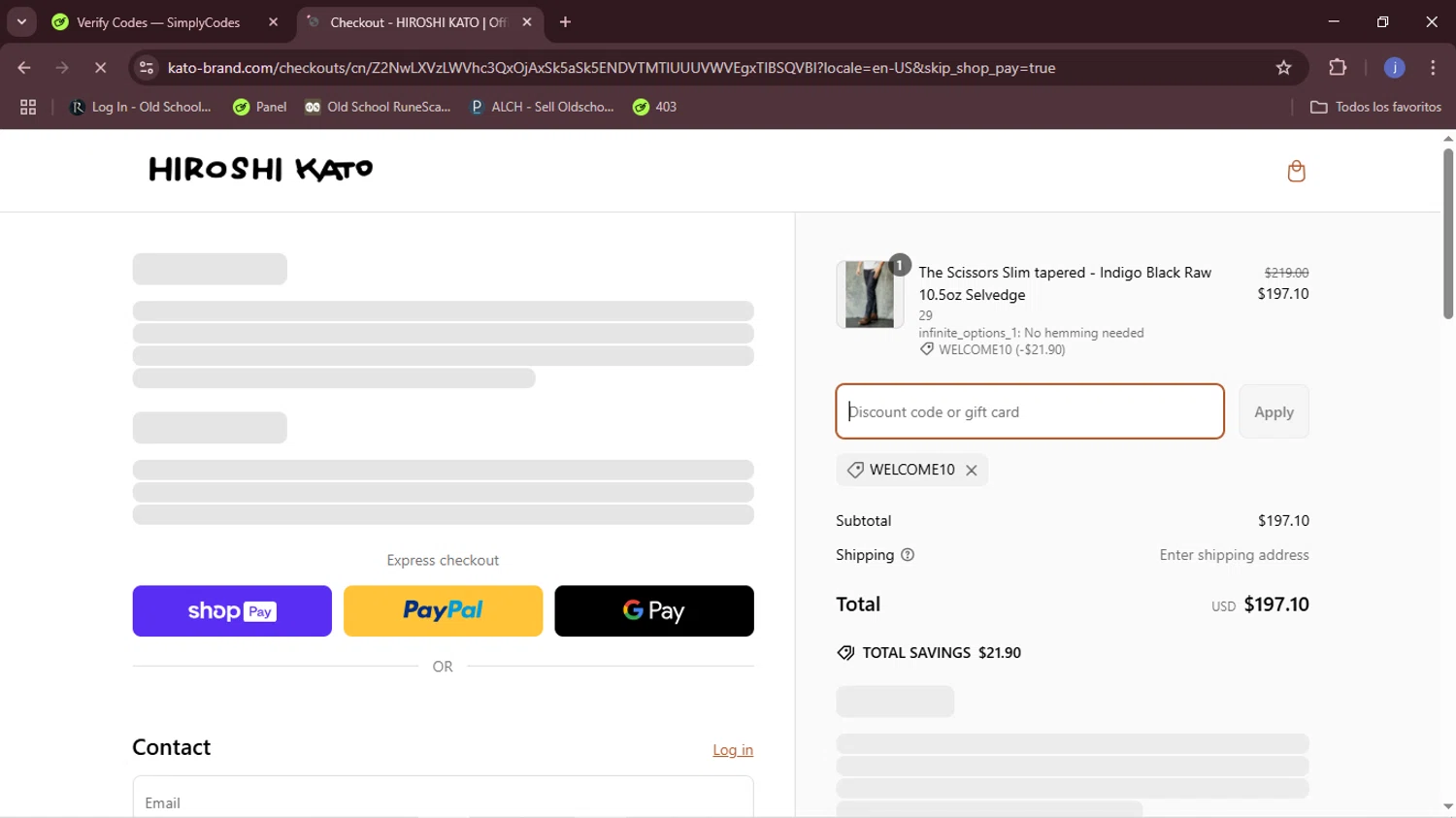Image resolution: width=1456 pixels, height=818 pixels.
Task: Open the shipping info help icon
Action: [908, 555]
